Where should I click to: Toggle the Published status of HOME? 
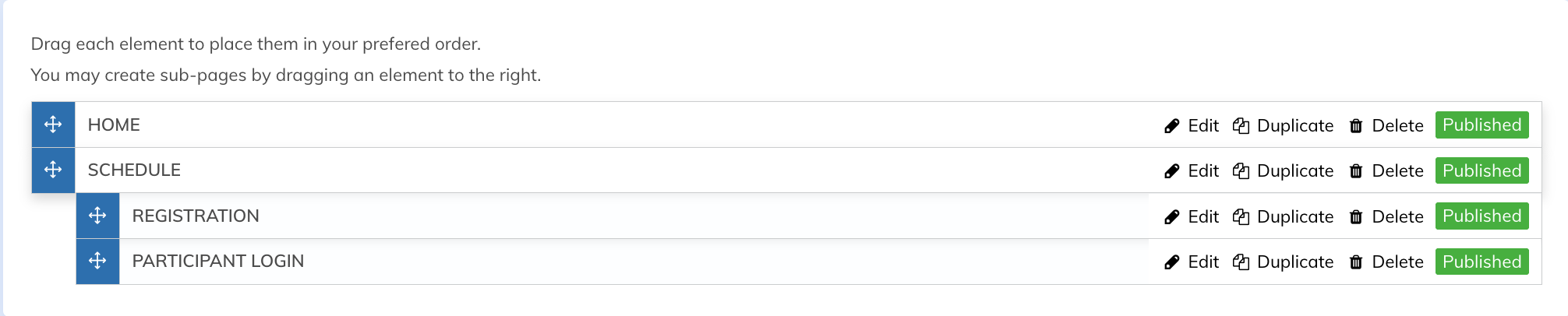click(1481, 125)
